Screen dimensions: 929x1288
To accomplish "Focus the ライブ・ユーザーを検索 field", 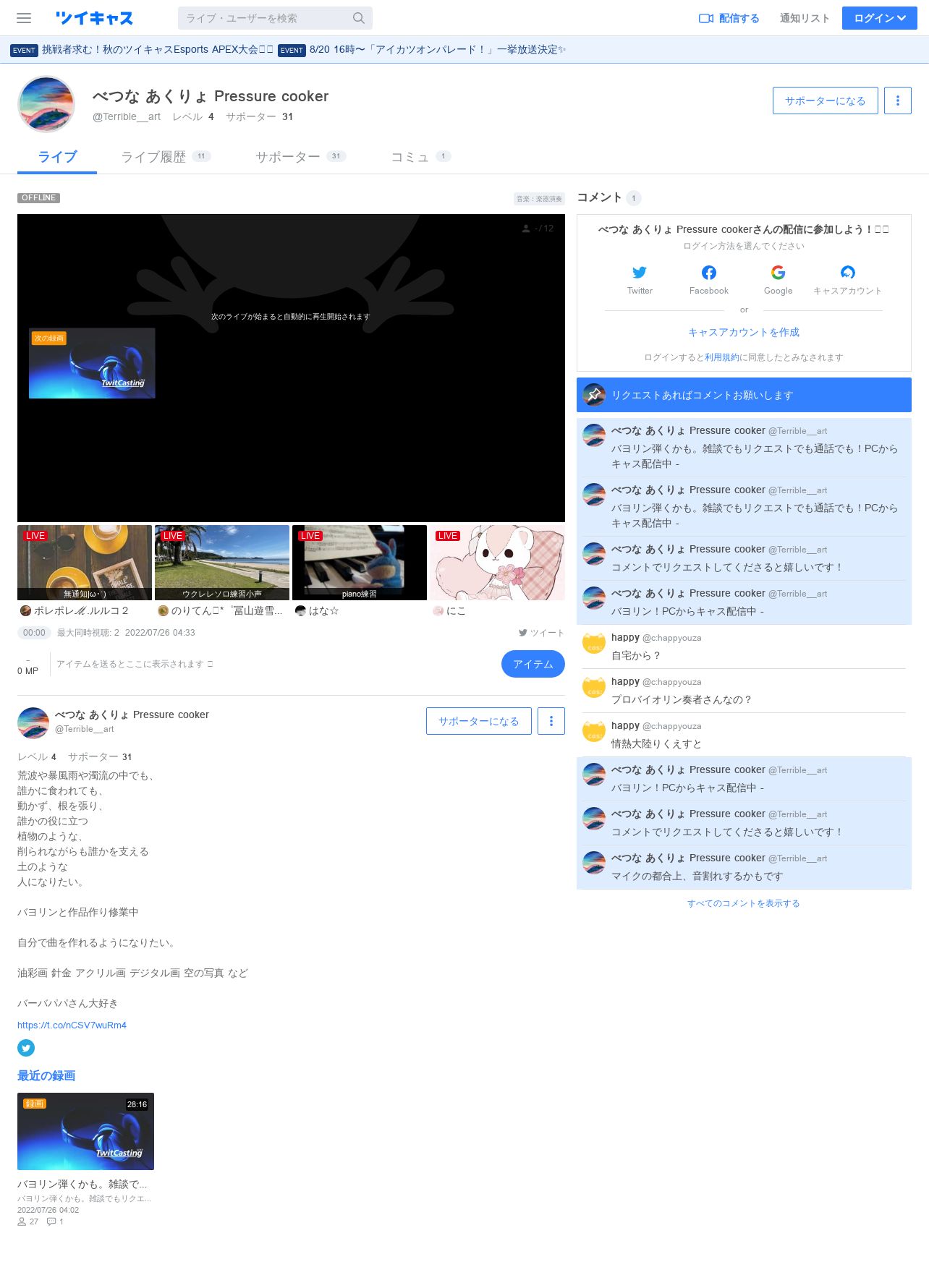I will (x=275, y=18).
